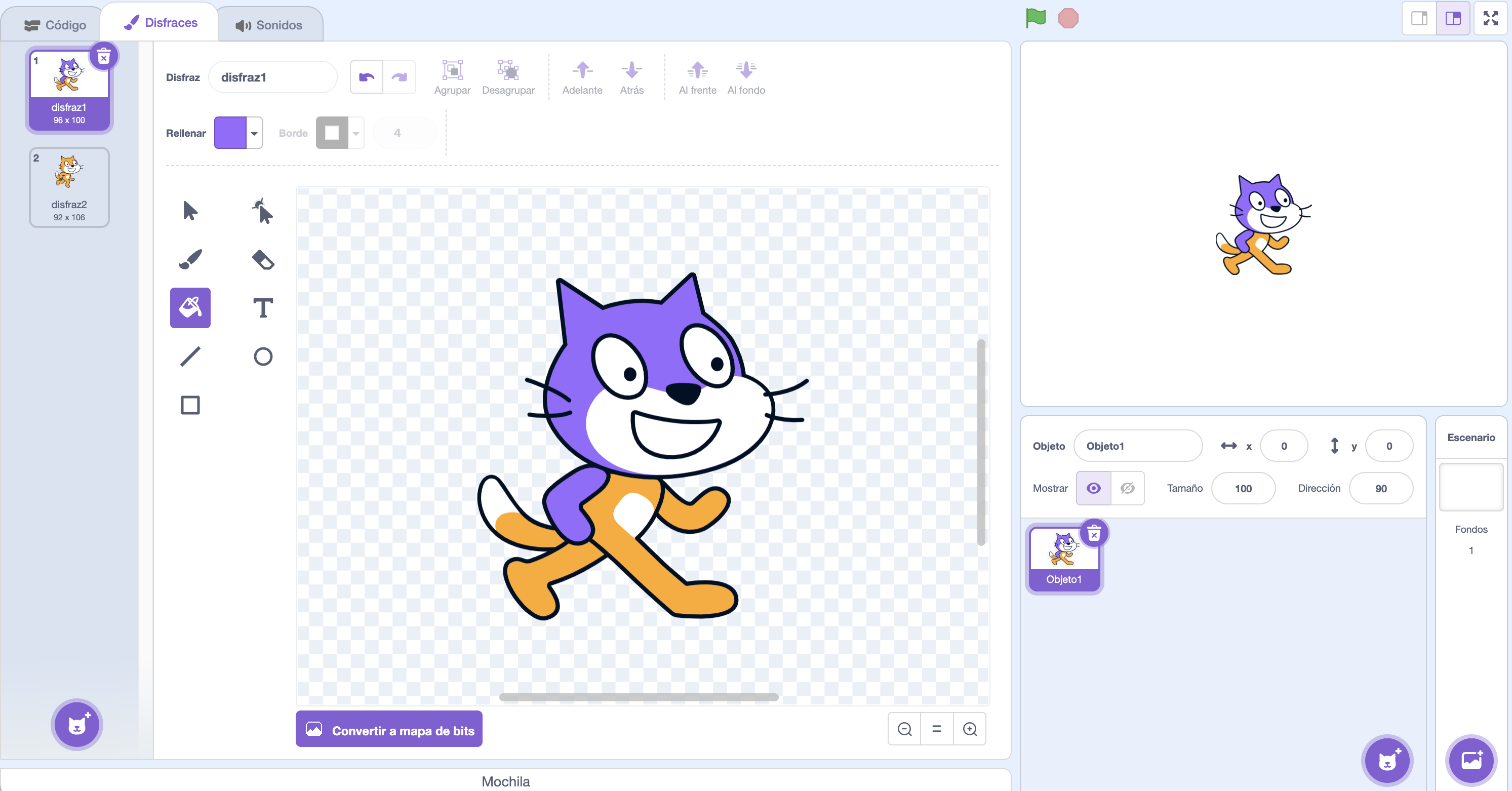Move selection Atrás one layer

[x=631, y=77]
